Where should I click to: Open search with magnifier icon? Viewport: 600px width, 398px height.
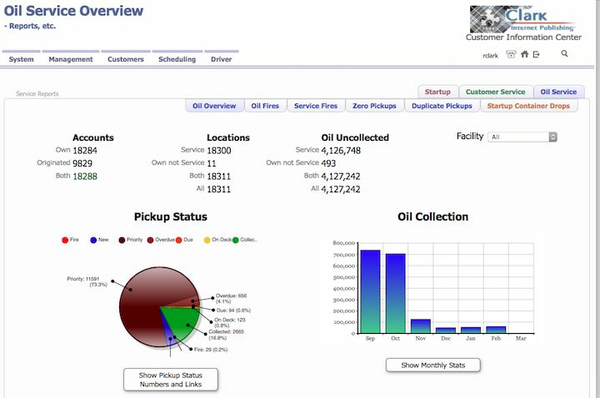[x=564, y=54]
